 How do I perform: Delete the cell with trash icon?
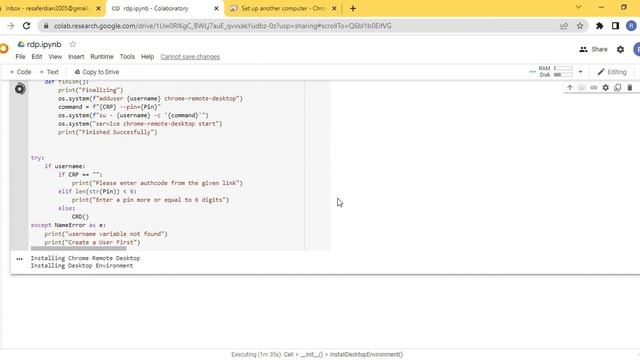click(630, 87)
